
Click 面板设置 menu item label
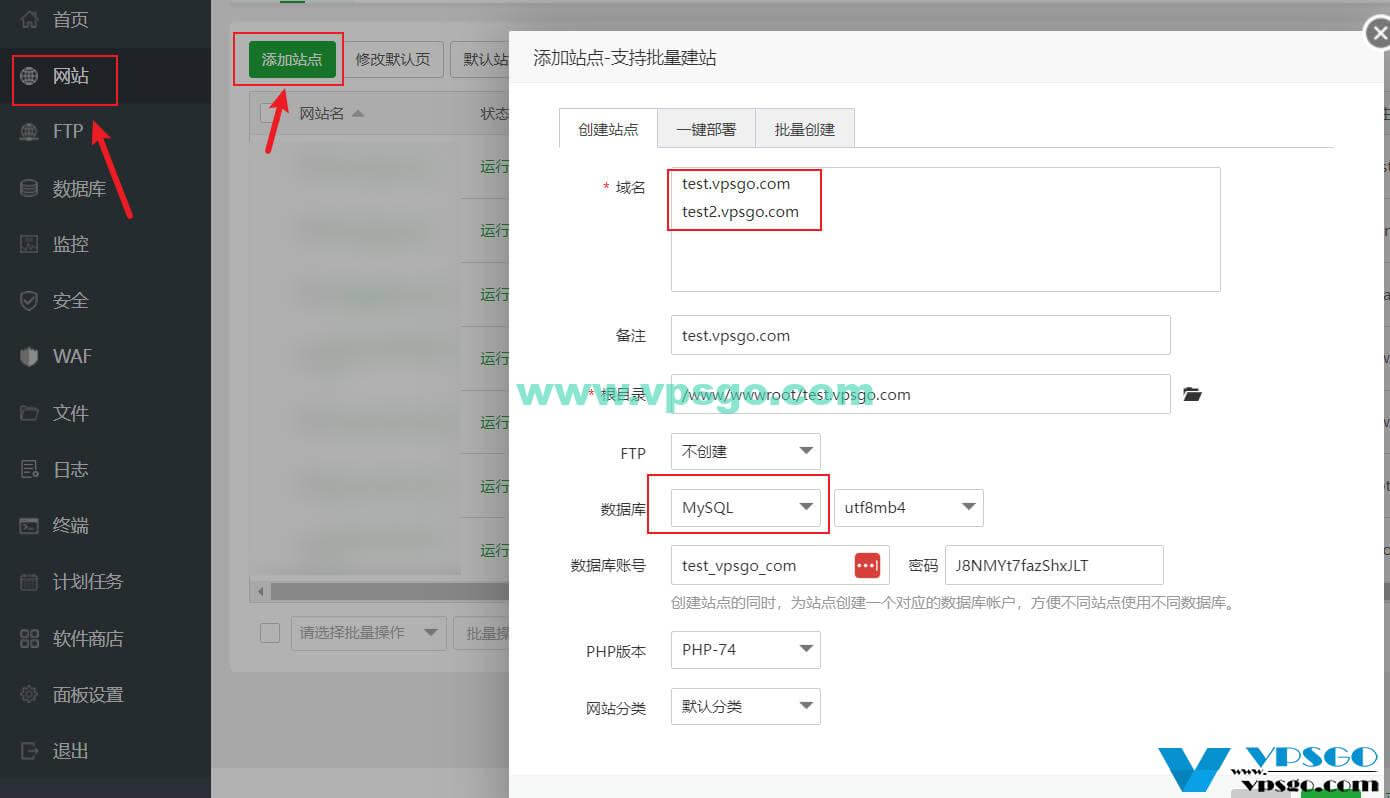pos(88,694)
